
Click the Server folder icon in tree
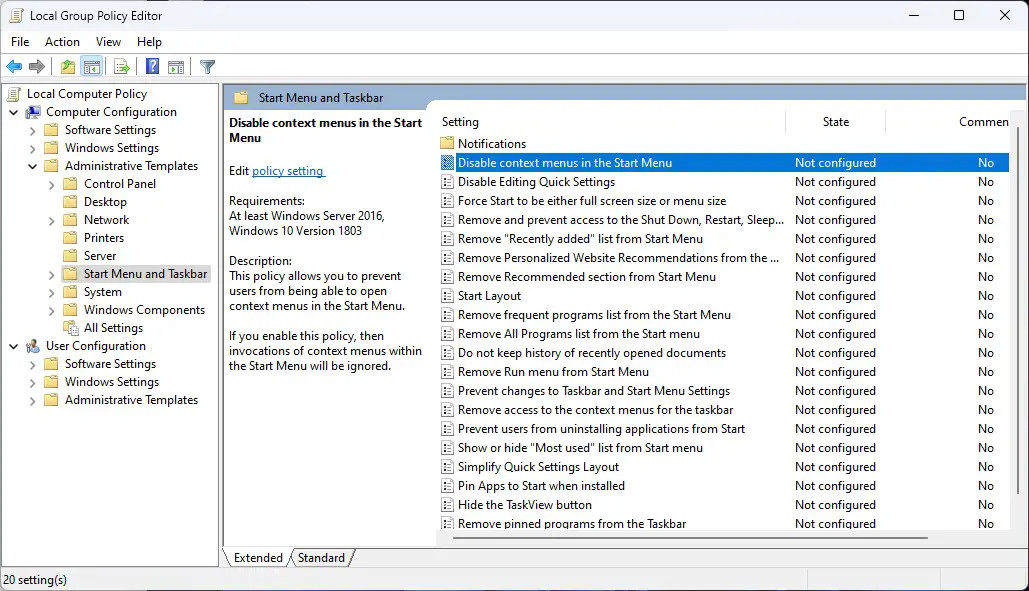click(70, 256)
